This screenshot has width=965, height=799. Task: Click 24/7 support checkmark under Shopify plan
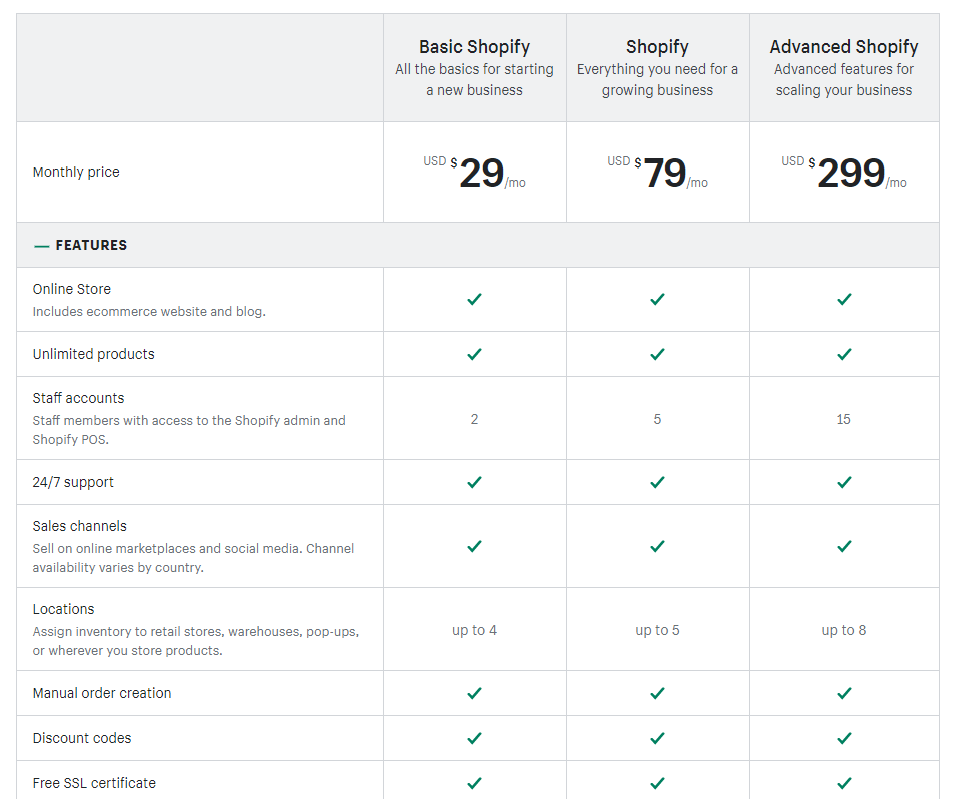pyautogui.click(x=657, y=482)
